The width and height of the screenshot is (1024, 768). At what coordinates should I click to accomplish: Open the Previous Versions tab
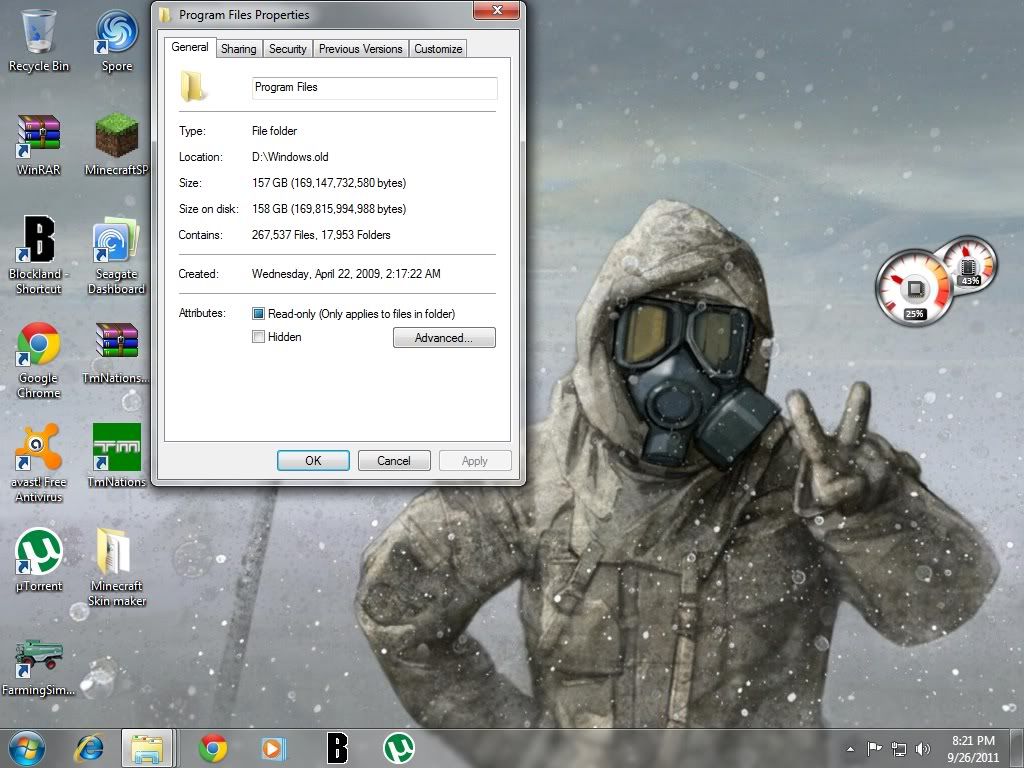tap(360, 49)
